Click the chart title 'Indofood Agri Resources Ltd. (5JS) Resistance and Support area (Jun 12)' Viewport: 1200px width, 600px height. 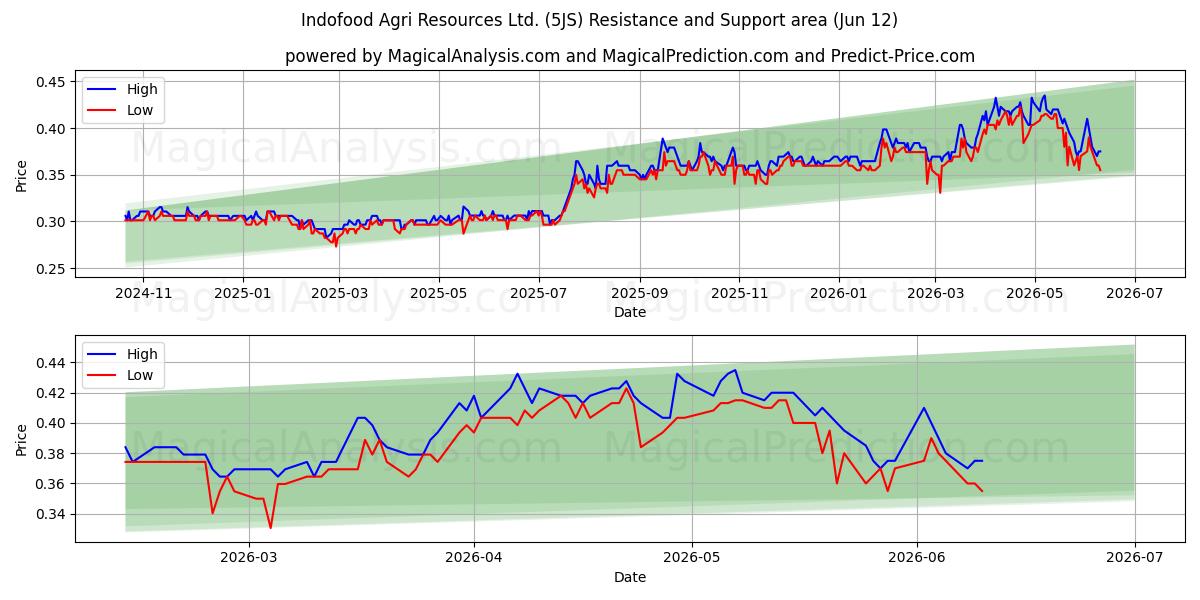[599, 20]
